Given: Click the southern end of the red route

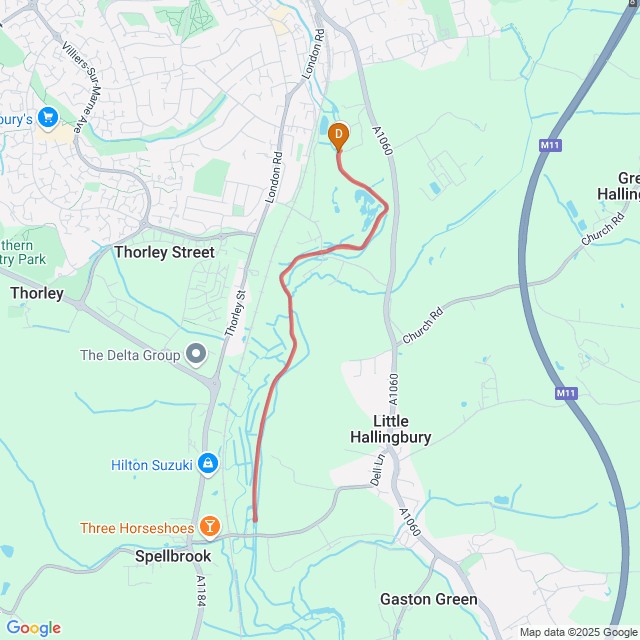Looking at the screenshot, I should pyautogui.click(x=255, y=520).
